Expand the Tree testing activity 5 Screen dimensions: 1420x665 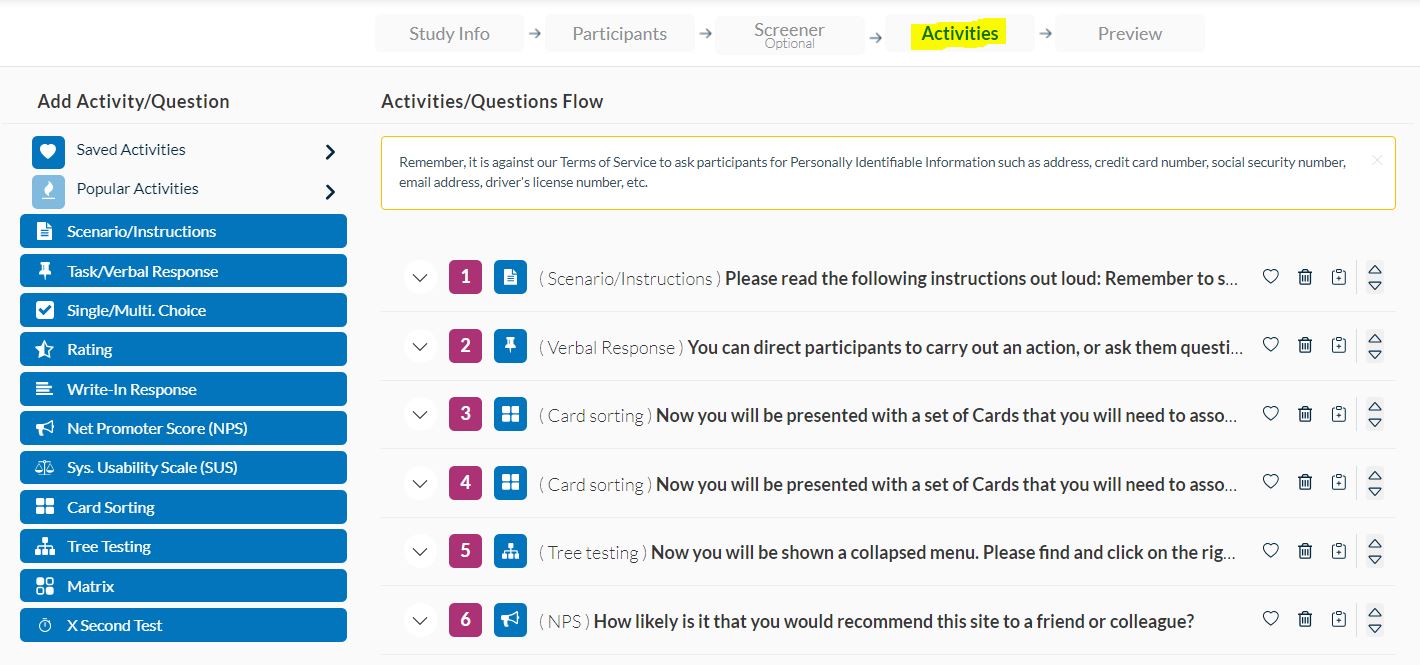coord(421,552)
